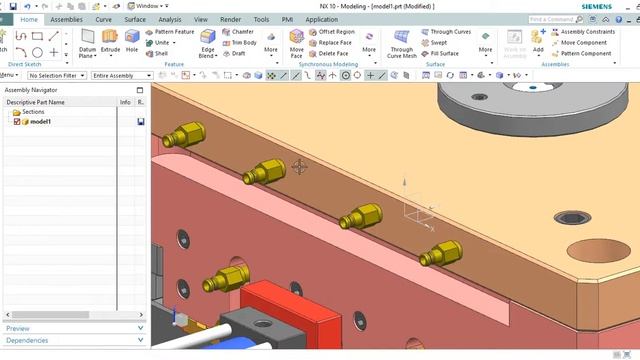Click the Swept surface tool

(434, 42)
